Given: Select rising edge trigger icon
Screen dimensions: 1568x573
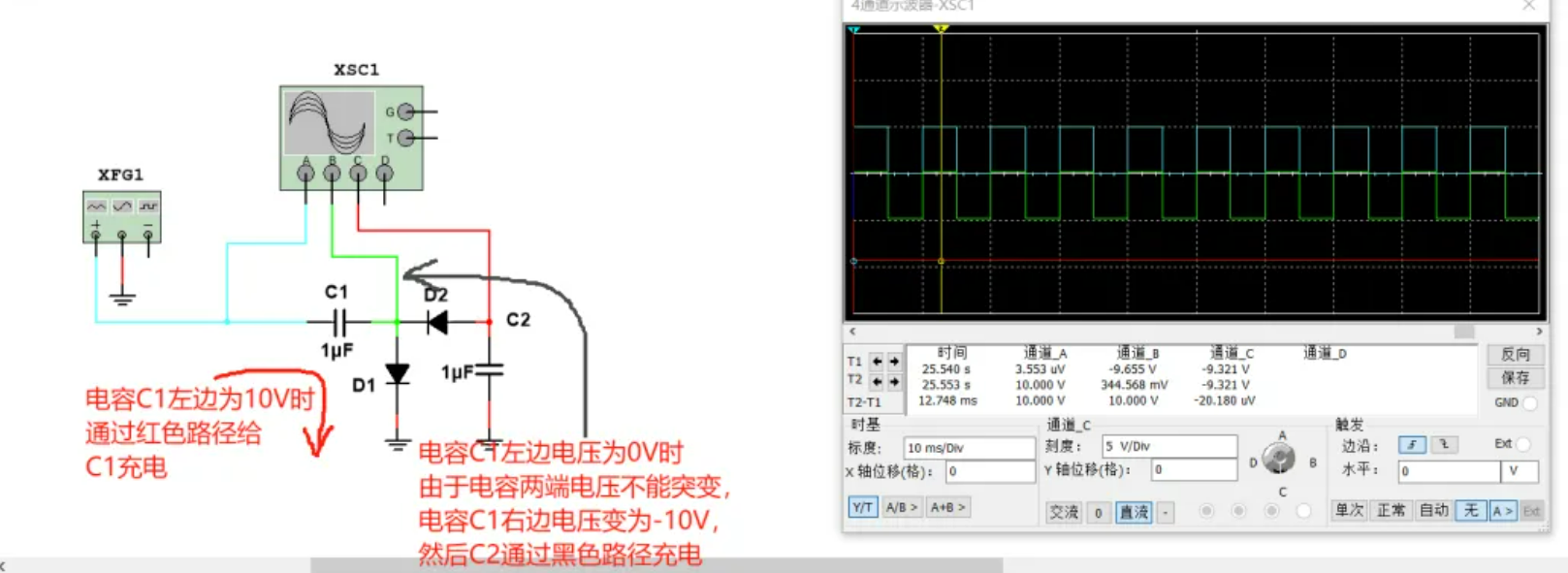Looking at the screenshot, I should (1411, 445).
